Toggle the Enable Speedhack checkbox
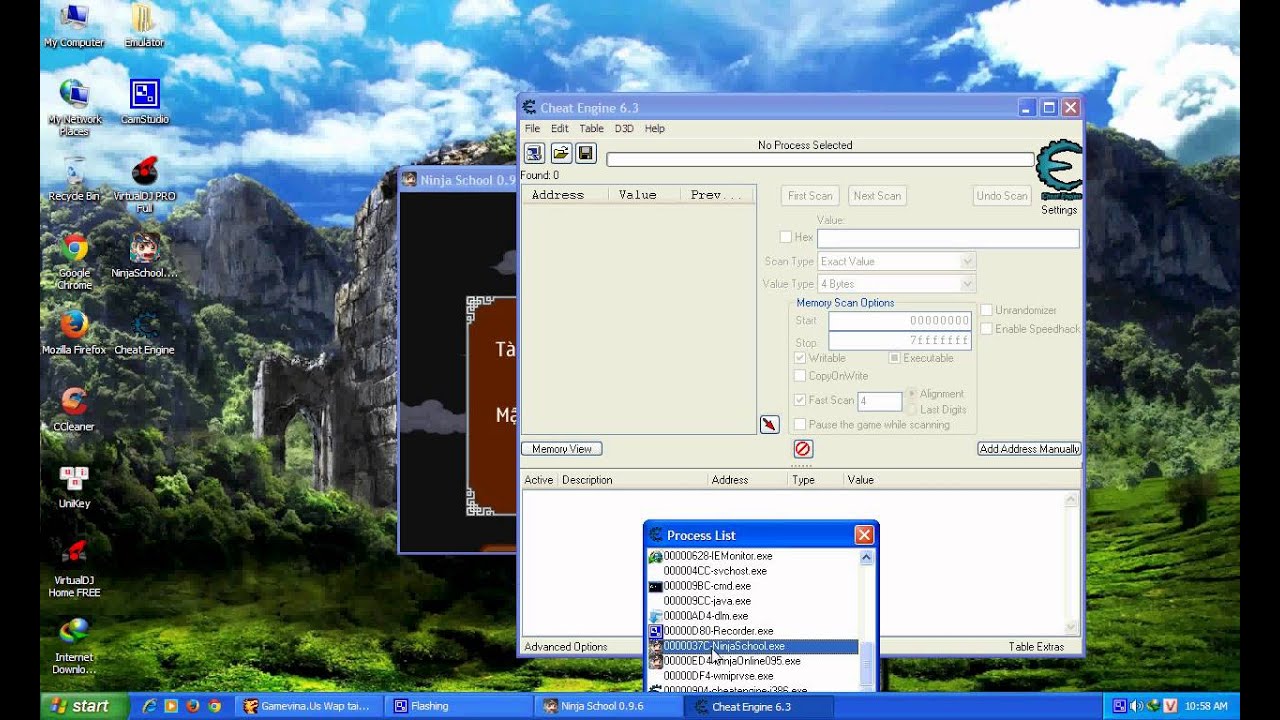Image resolution: width=1280 pixels, height=720 pixels. (x=987, y=329)
